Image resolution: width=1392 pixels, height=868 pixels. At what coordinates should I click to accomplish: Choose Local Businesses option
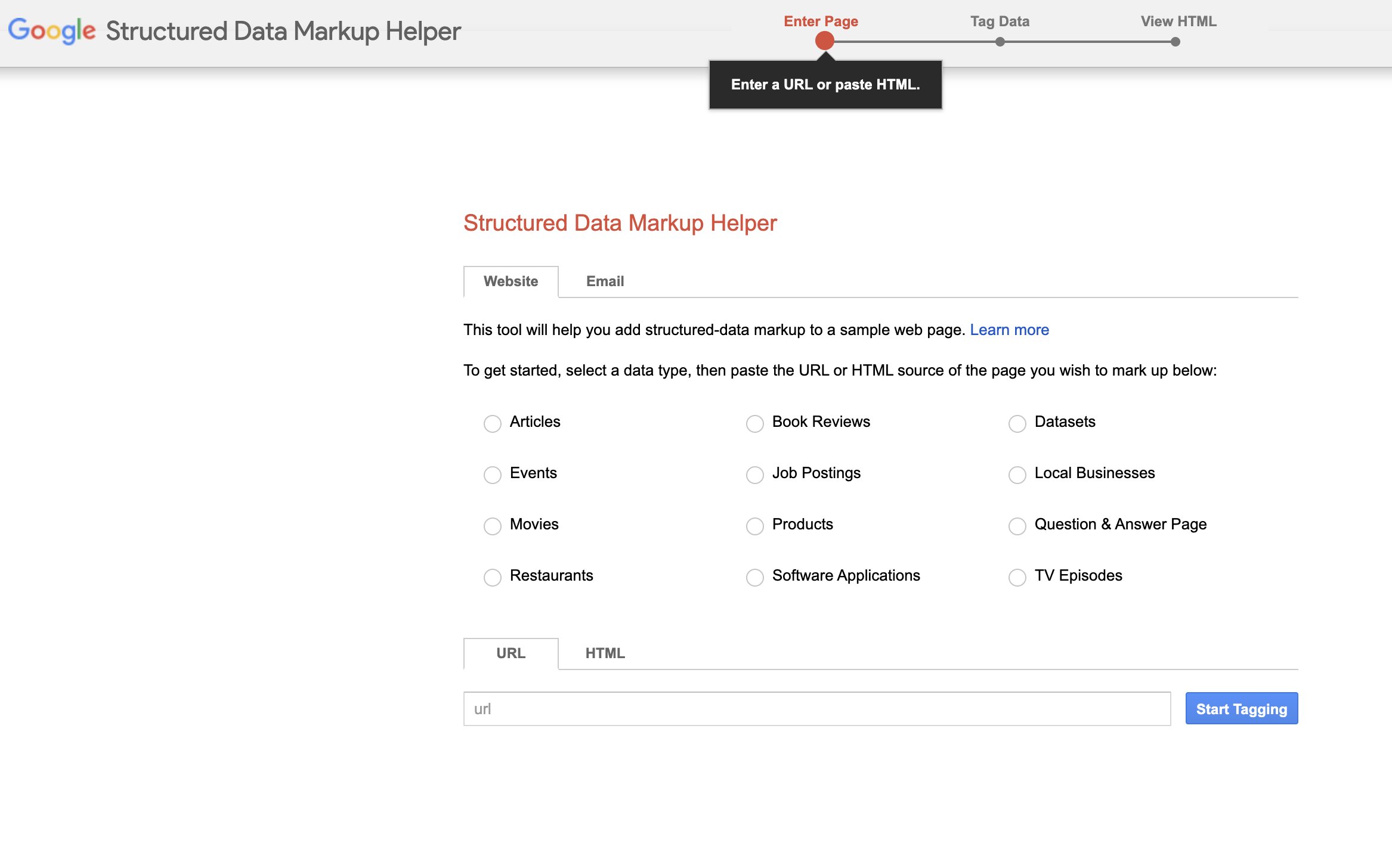(1017, 475)
